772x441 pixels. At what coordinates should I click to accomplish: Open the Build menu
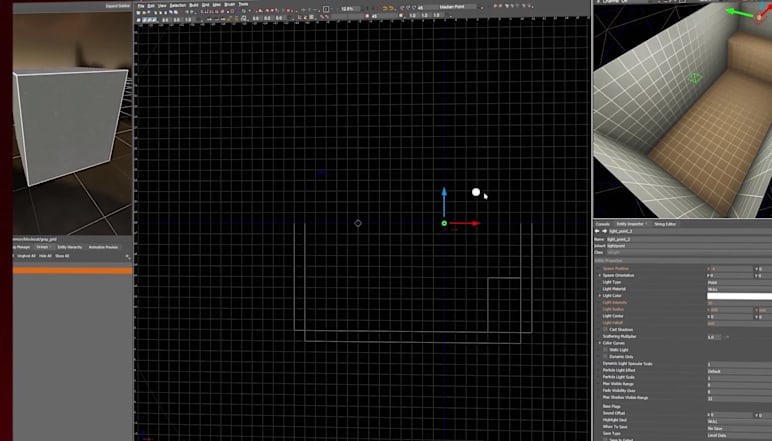[194, 5]
